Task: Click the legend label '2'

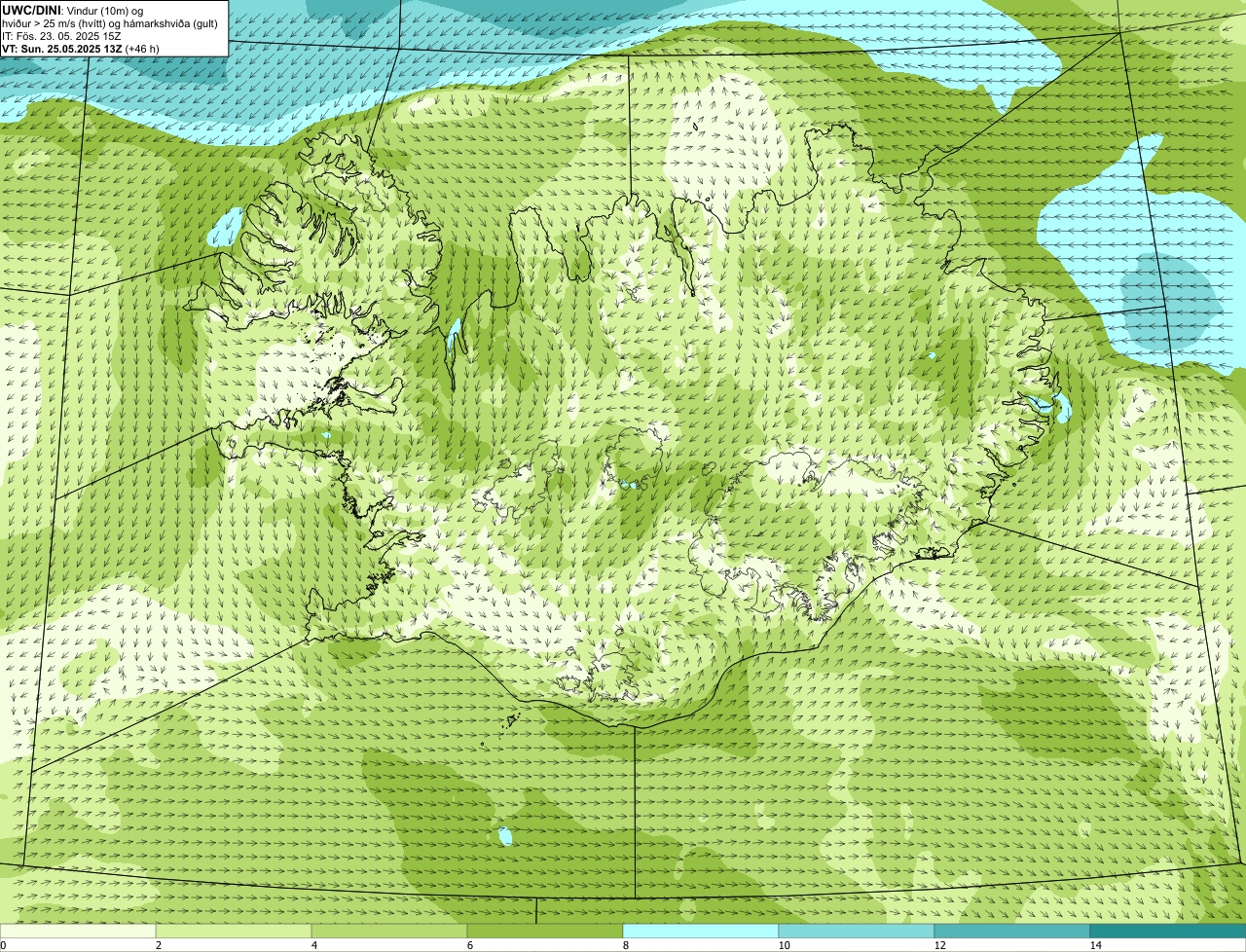Action: click(158, 945)
